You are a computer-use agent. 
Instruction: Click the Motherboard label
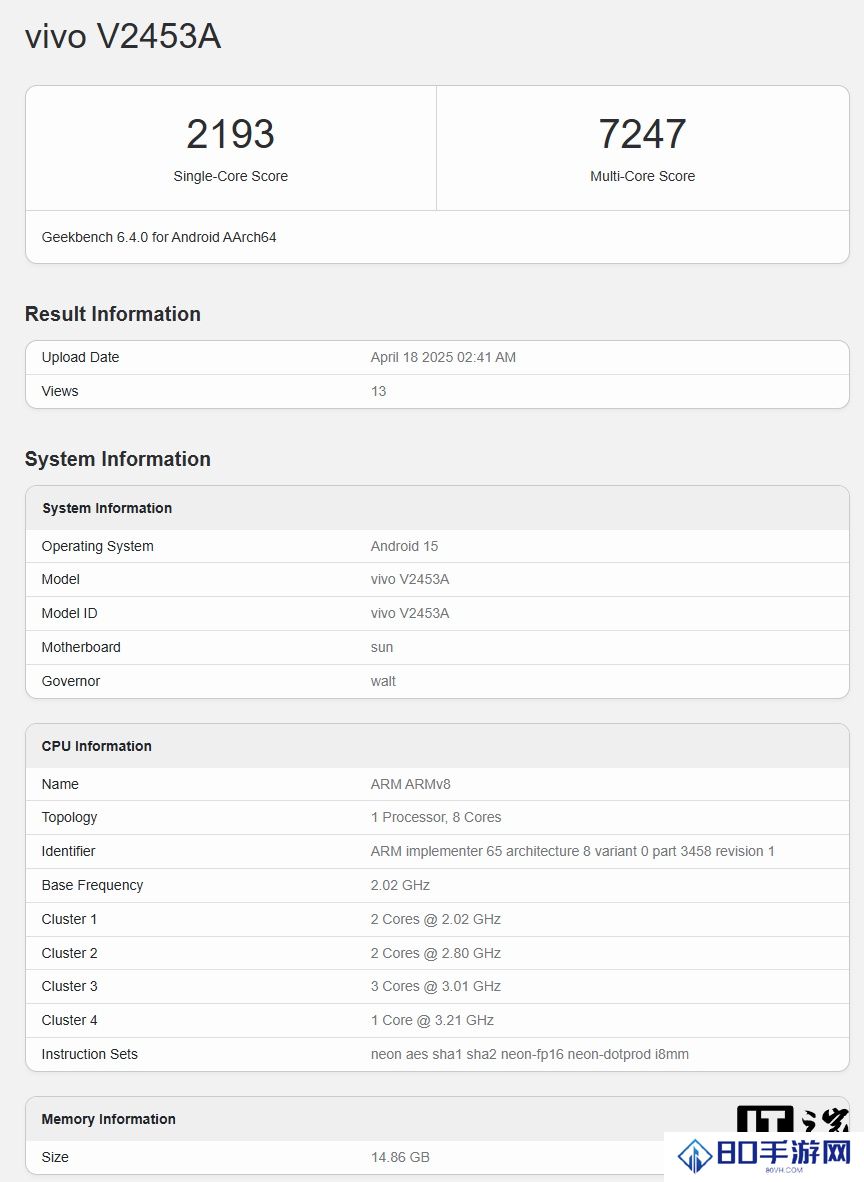(x=81, y=647)
